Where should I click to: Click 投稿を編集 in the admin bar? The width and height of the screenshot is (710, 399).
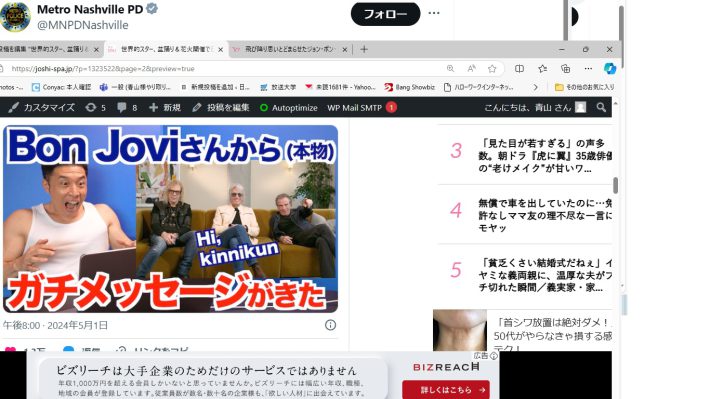click(x=221, y=108)
